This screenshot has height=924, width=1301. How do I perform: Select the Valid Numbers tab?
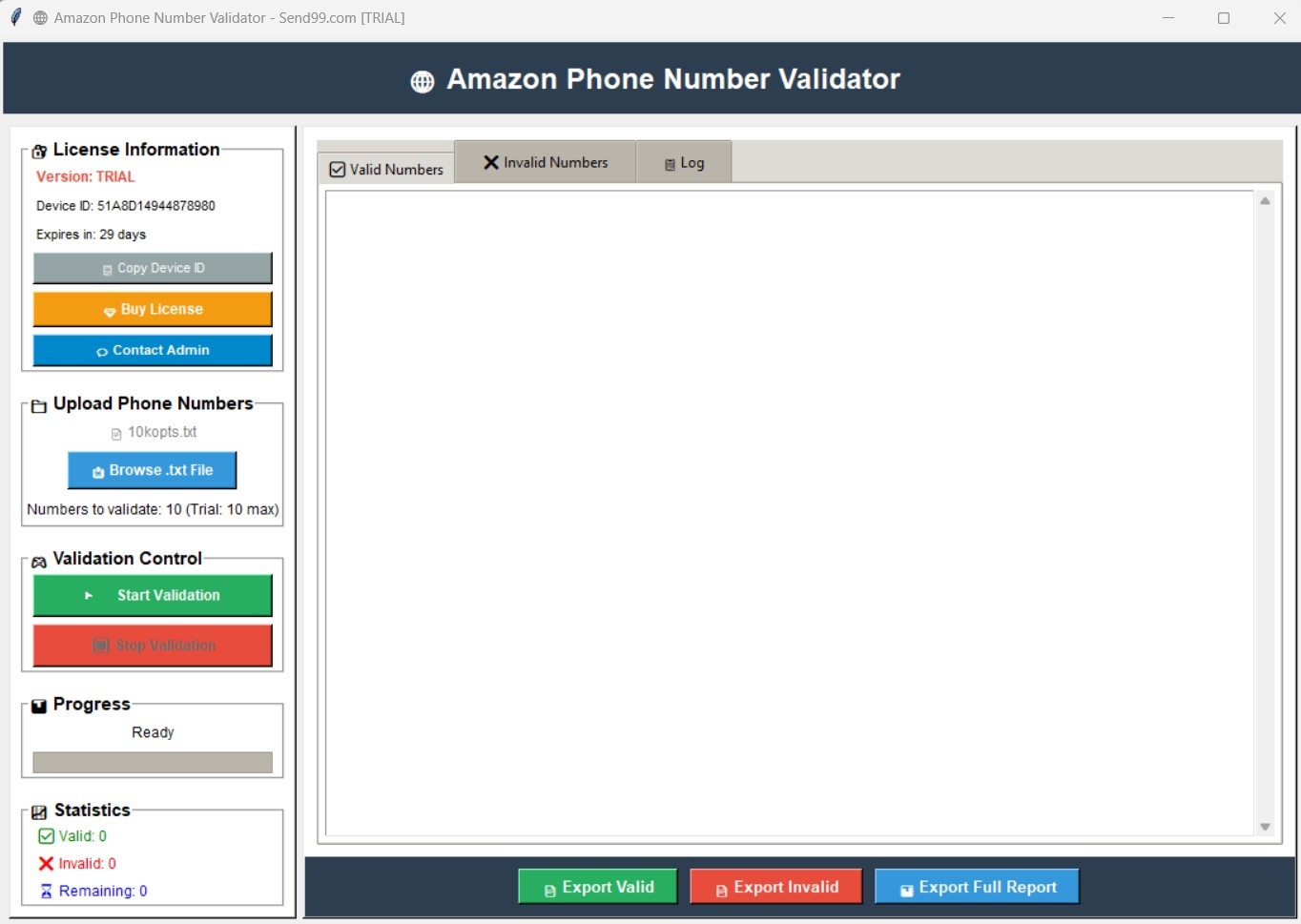pos(385,169)
